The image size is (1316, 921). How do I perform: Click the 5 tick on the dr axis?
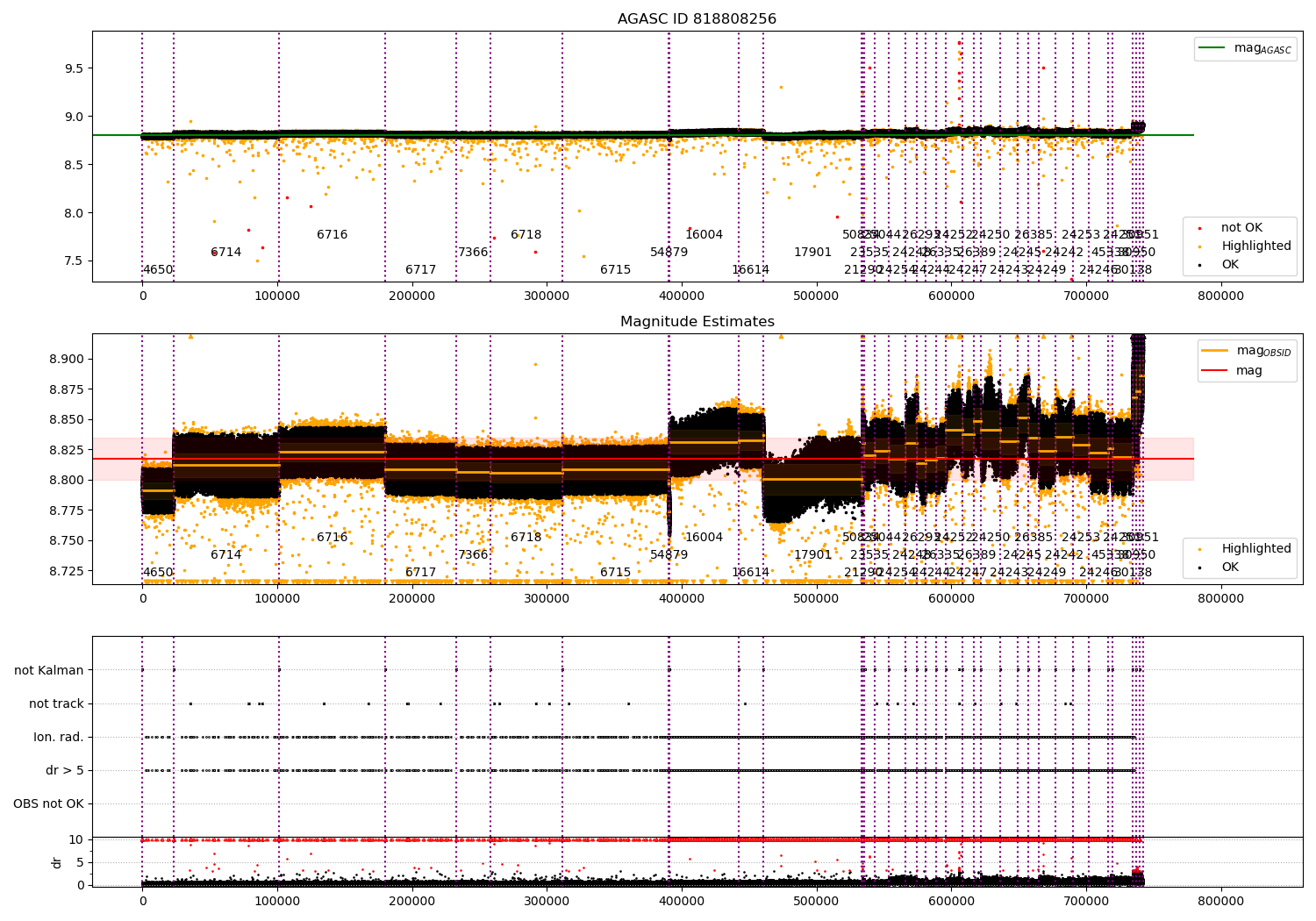[x=81, y=863]
